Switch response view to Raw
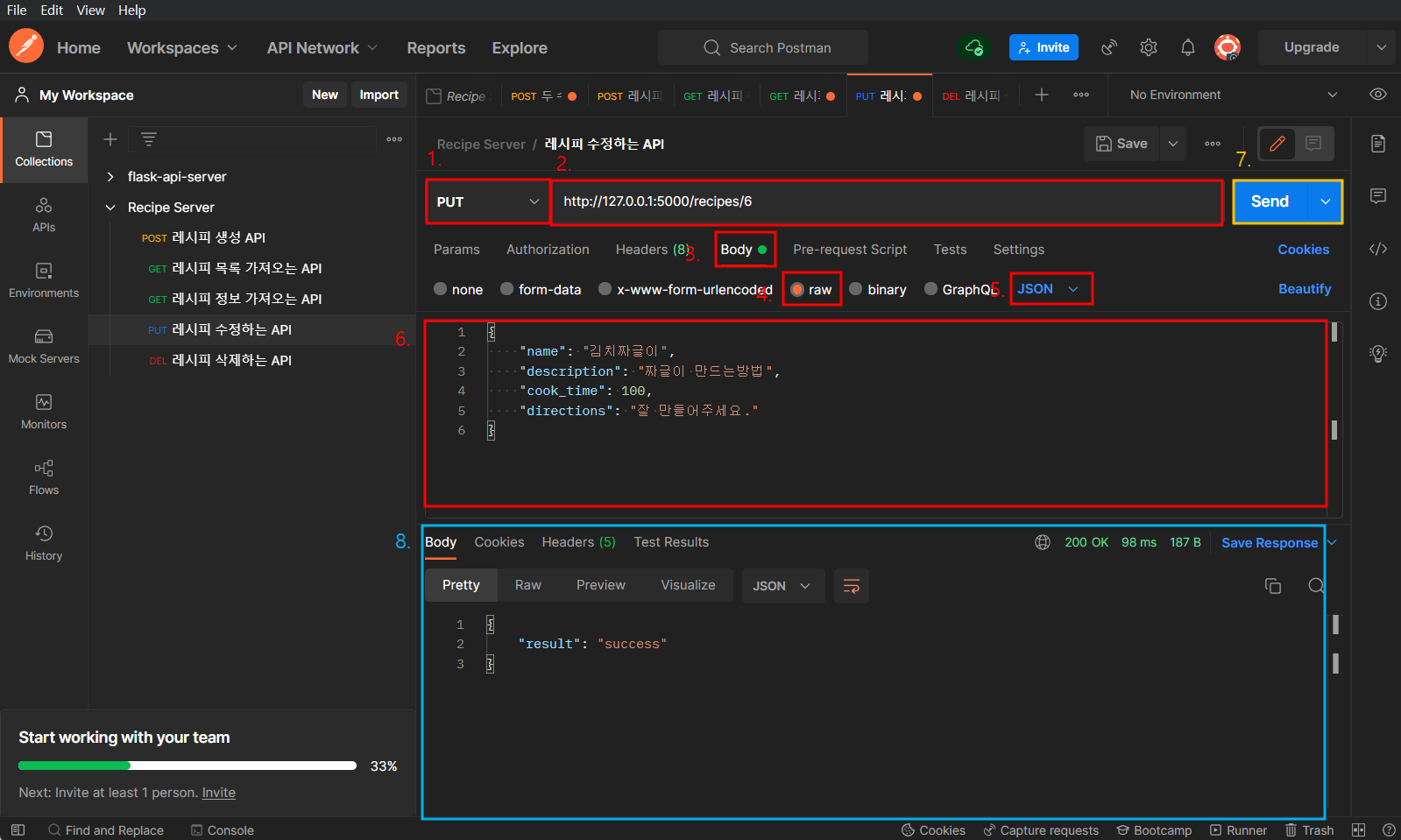Image resolution: width=1401 pixels, height=840 pixels. point(528,585)
